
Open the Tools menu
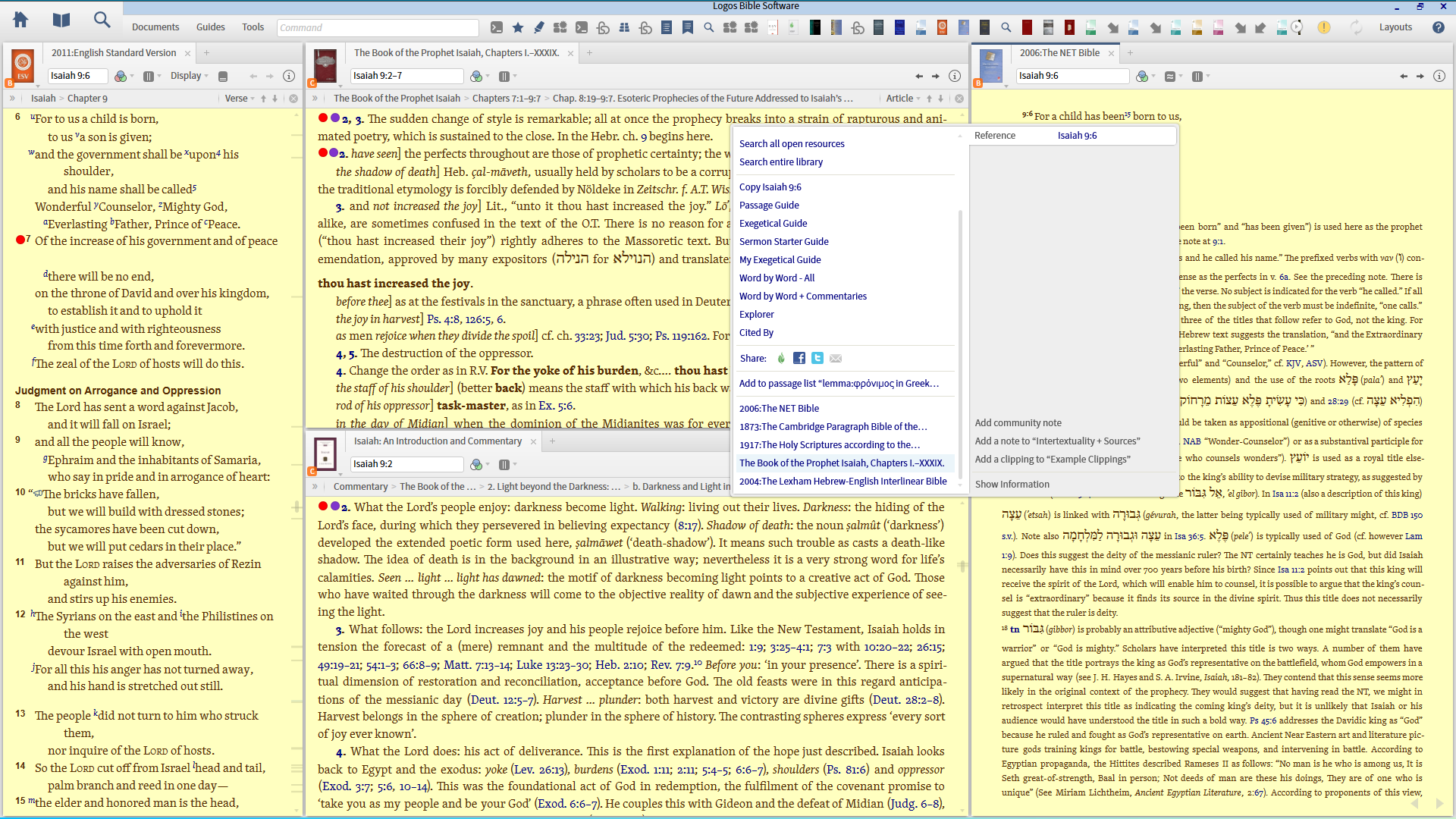tap(253, 27)
